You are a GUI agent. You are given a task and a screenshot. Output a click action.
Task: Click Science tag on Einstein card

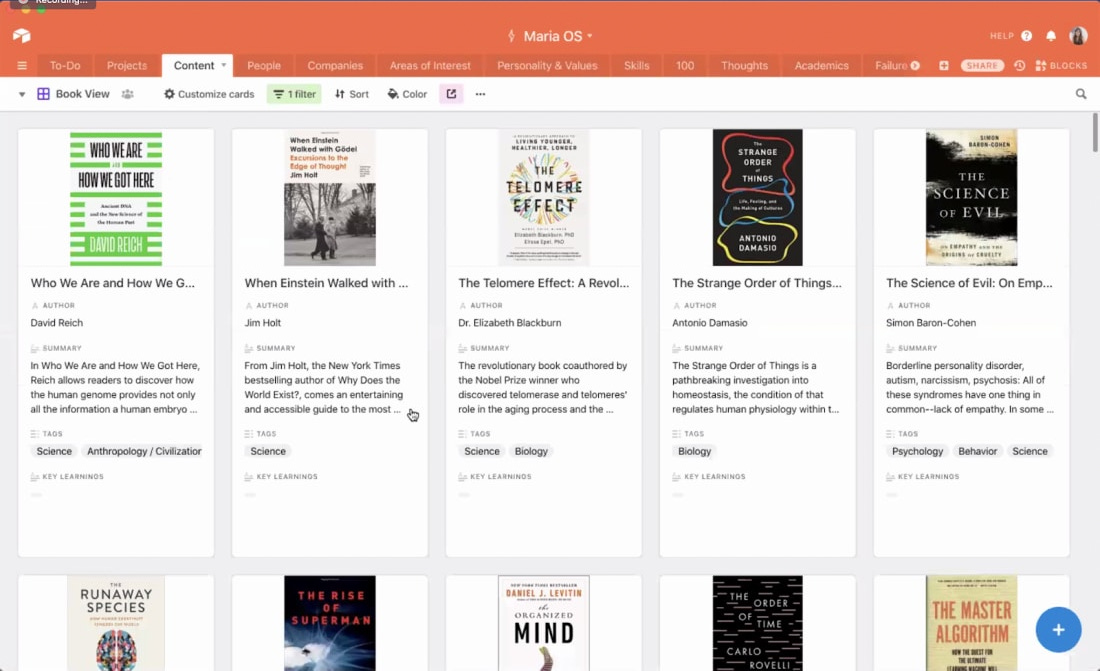coord(268,451)
